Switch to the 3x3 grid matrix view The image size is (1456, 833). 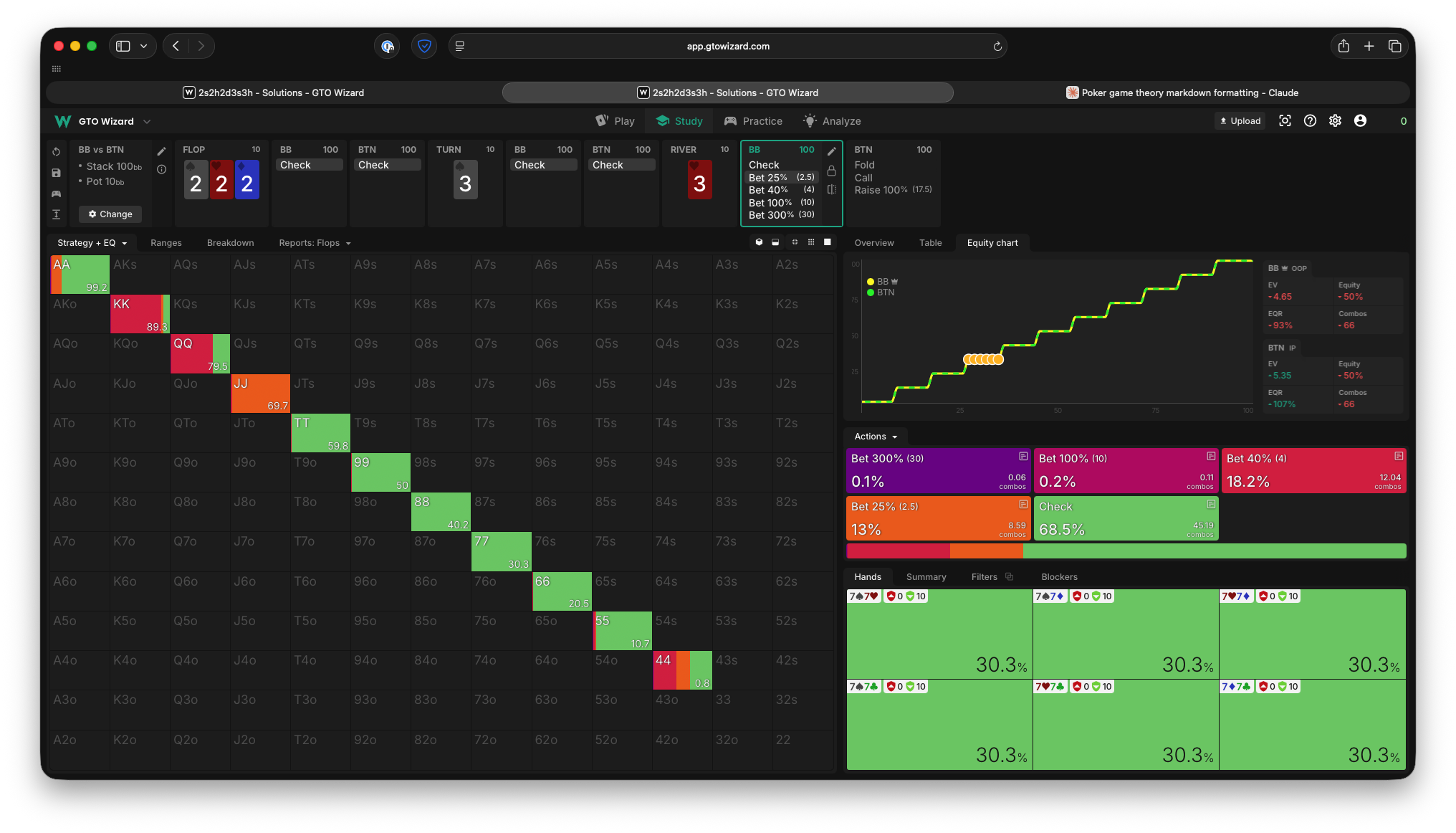tap(811, 242)
